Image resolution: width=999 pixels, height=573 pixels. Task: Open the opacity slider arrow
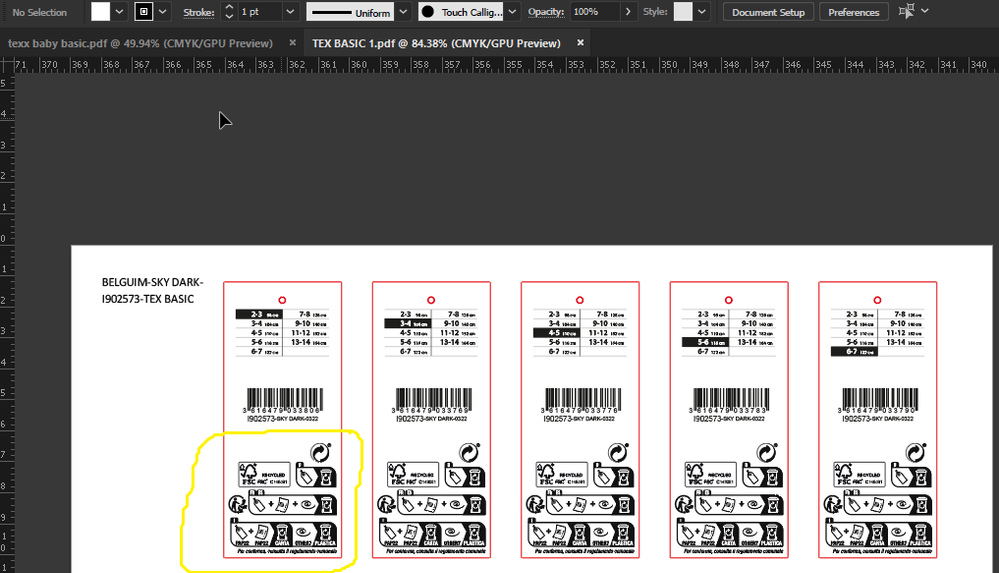(x=628, y=11)
